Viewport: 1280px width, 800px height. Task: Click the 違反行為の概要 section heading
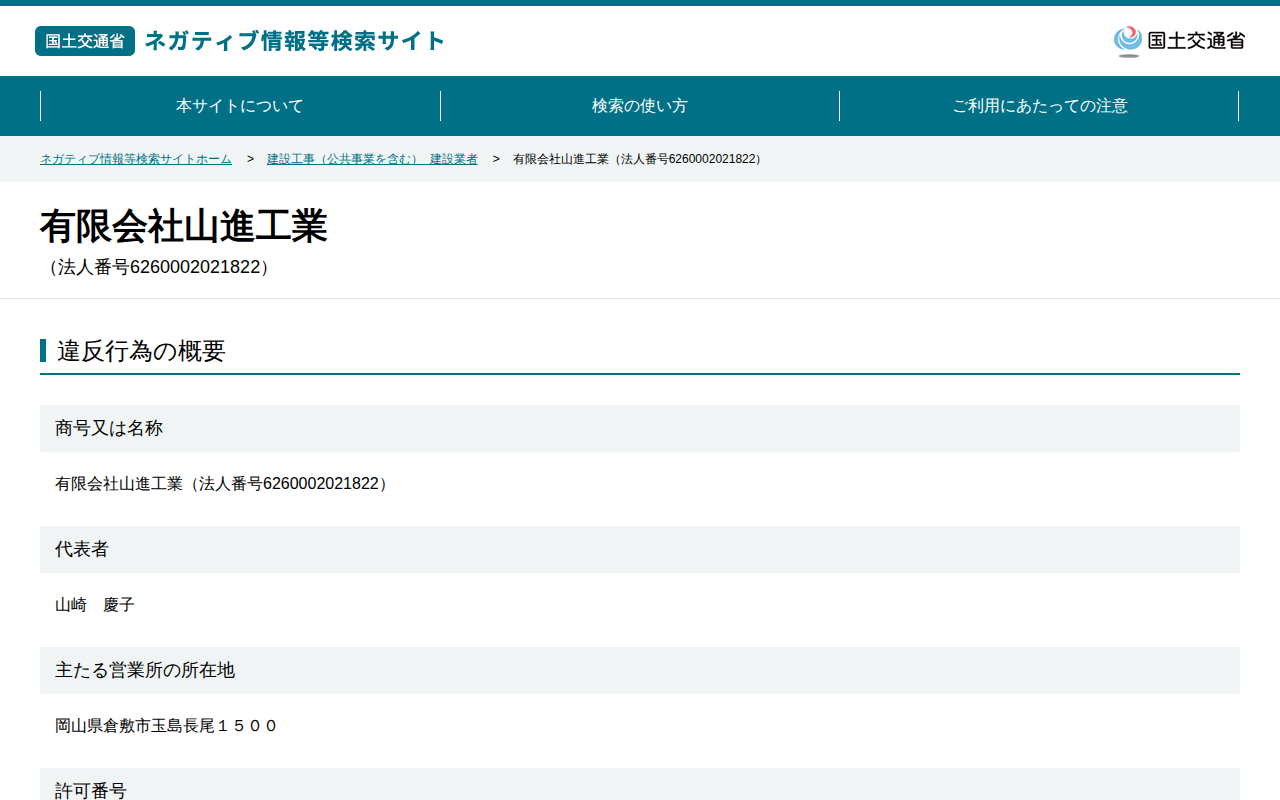pos(141,351)
